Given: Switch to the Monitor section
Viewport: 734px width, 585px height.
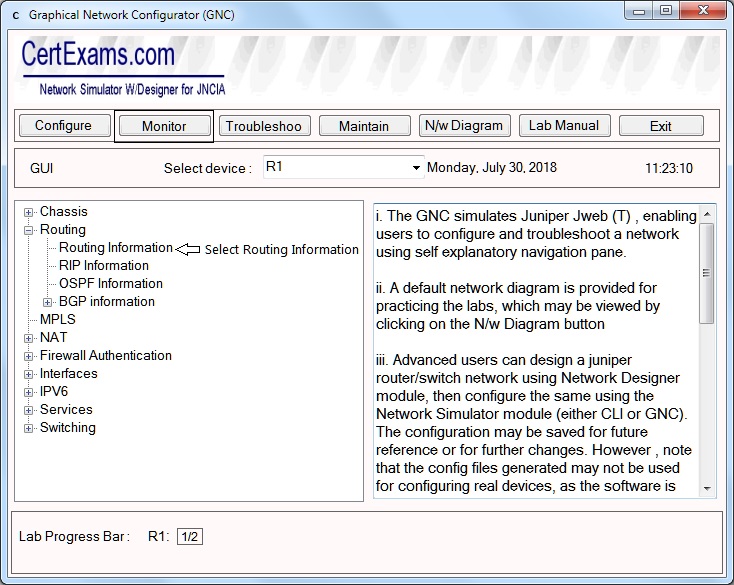Looking at the screenshot, I should click(x=164, y=126).
